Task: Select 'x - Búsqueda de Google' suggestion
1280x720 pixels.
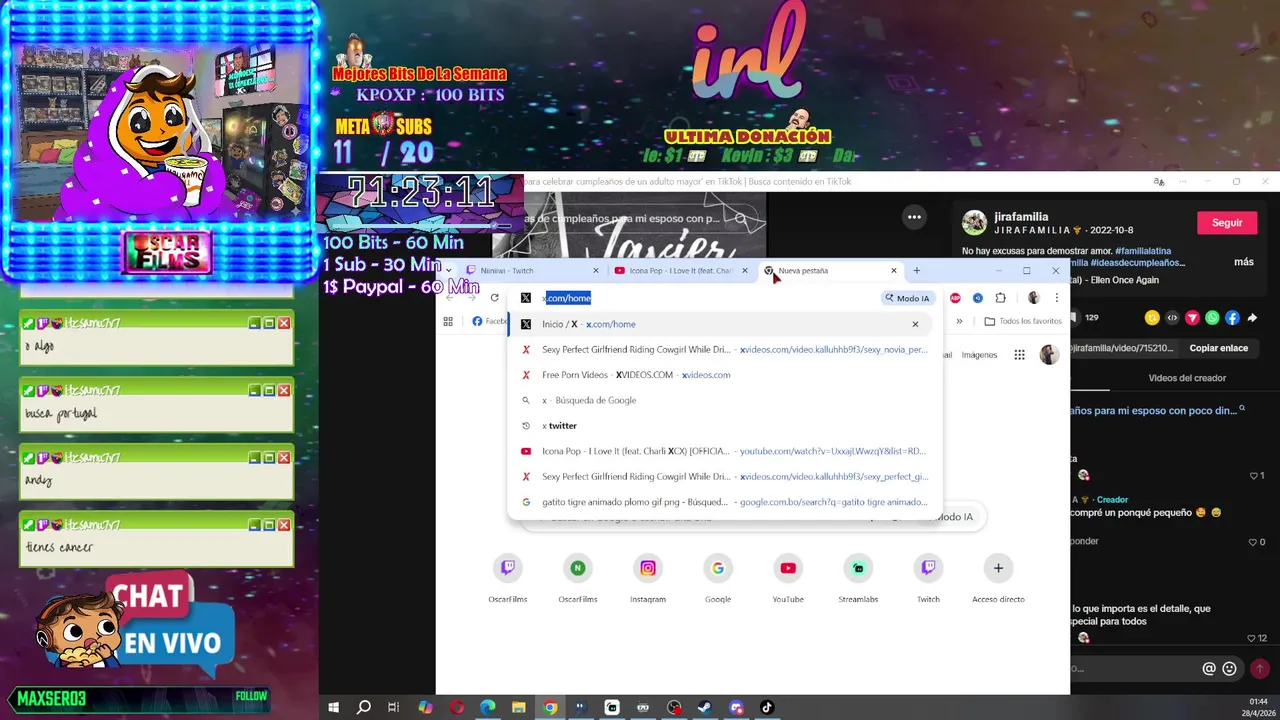Action: click(720, 400)
